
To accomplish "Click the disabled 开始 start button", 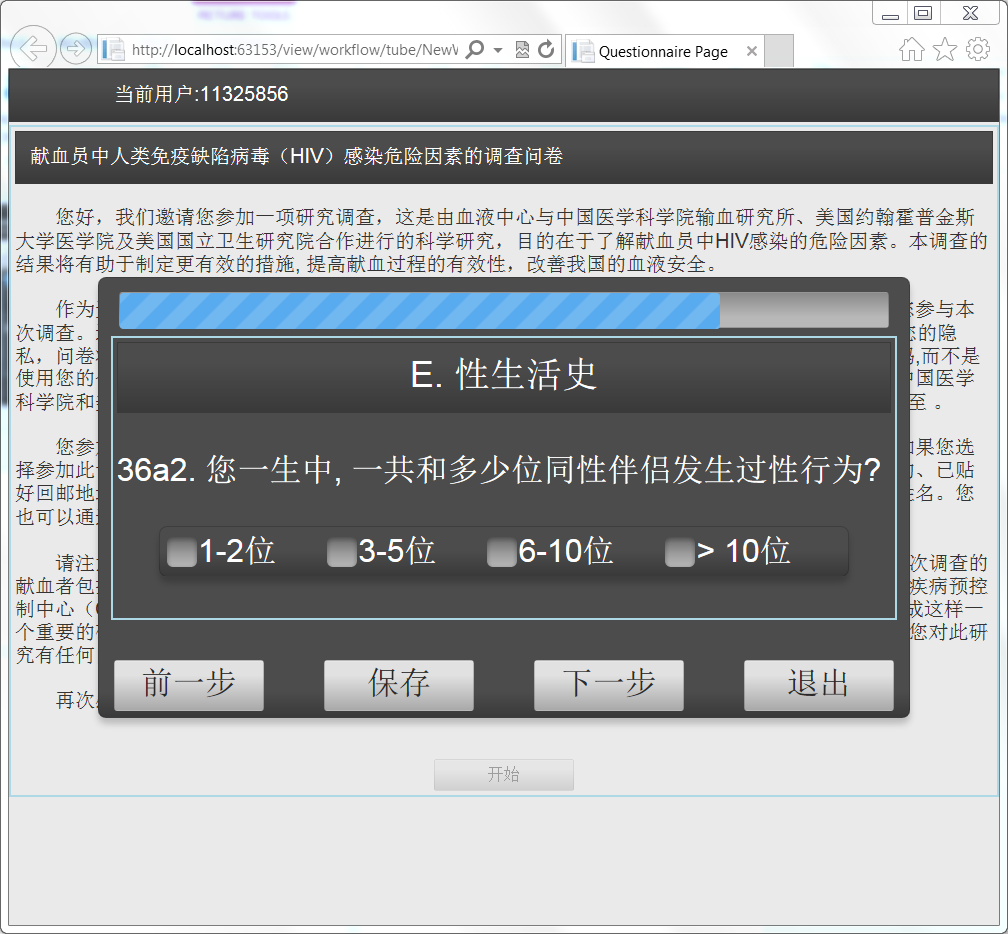I will (x=504, y=775).
